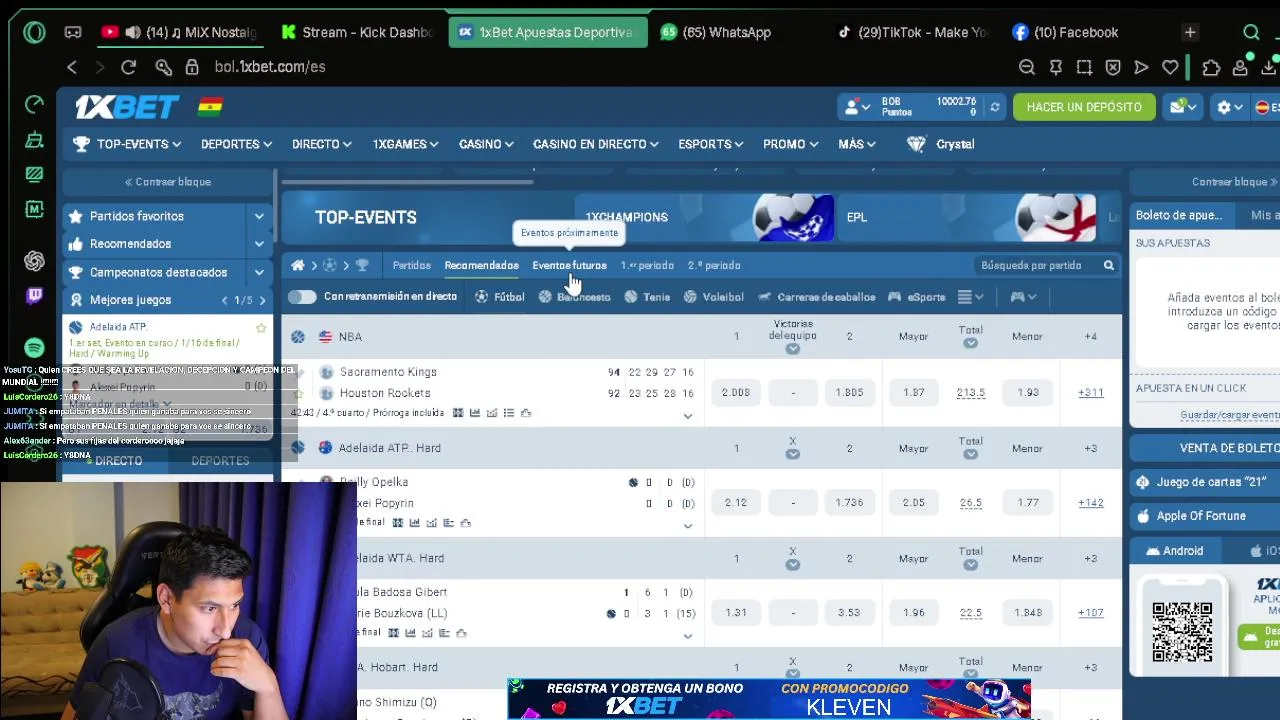Filter by eSports category
This screenshot has width=1280, height=720.
(916, 297)
